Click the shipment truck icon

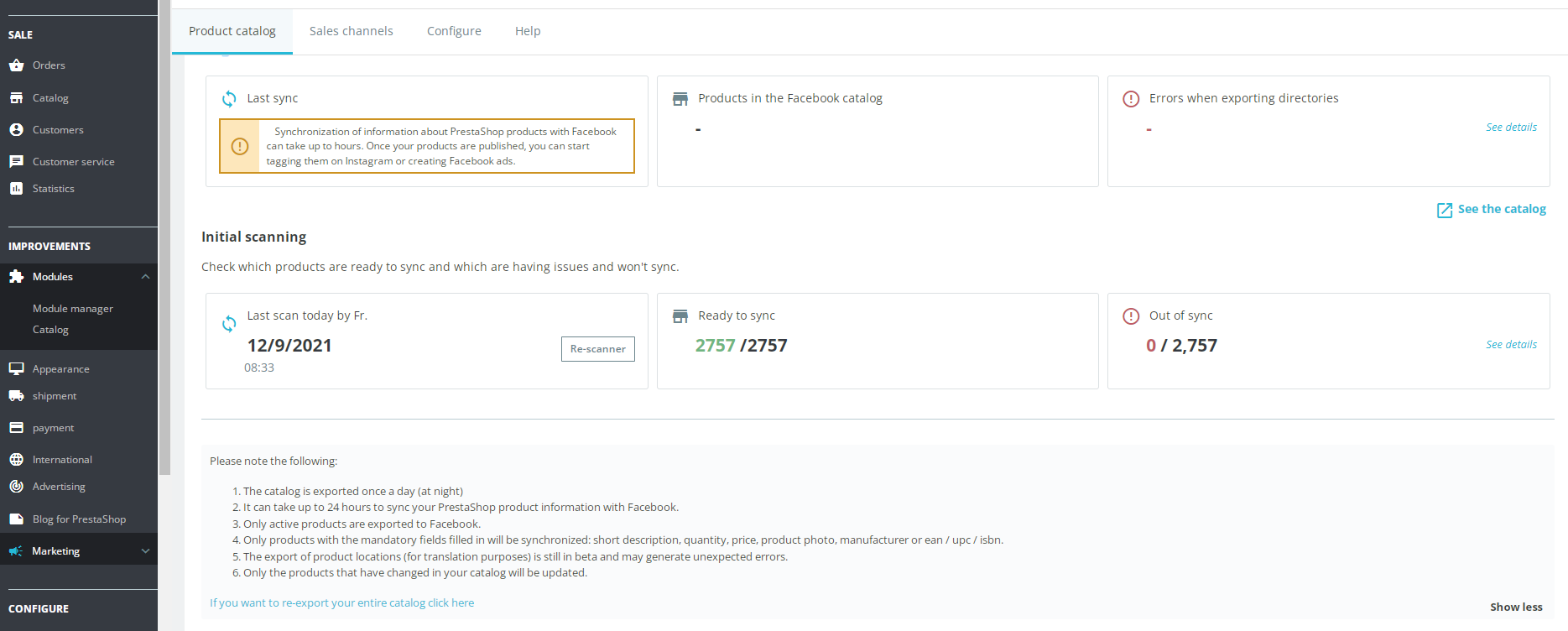pyautogui.click(x=16, y=396)
